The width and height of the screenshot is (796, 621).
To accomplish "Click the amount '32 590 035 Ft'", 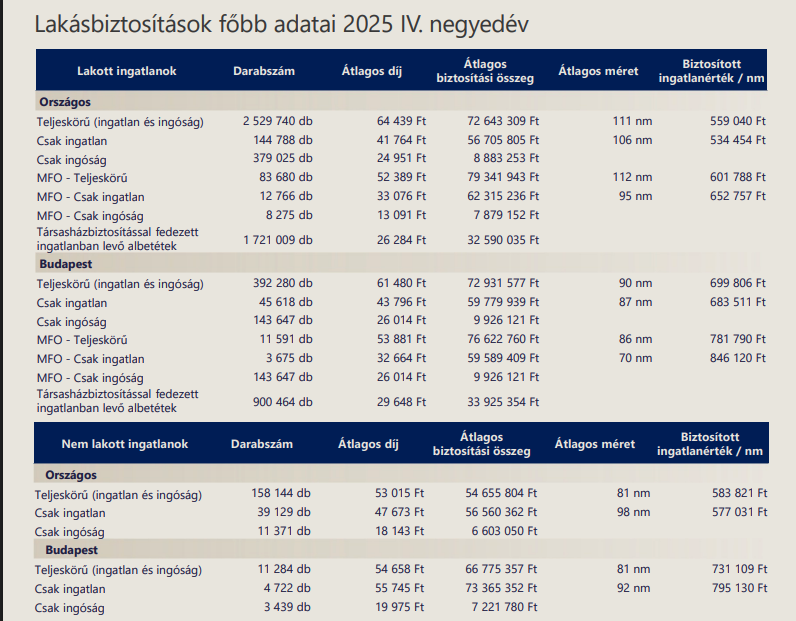I will [503, 240].
